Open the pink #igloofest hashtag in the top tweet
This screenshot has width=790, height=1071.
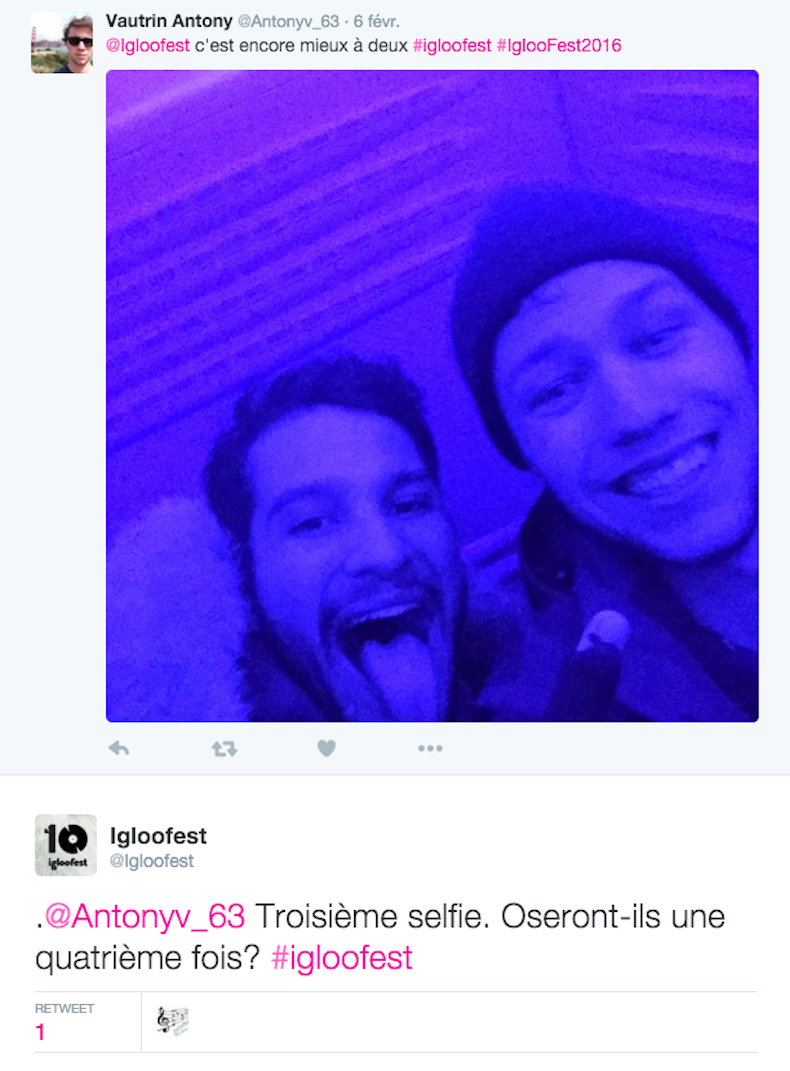coord(452,46)
